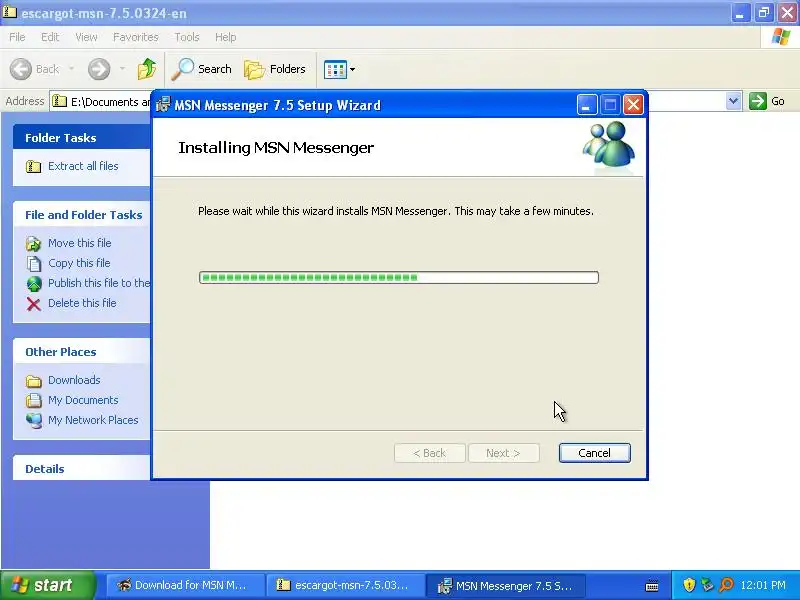Click the Go button arrow
This screenshot has width=800, height=600.
pos(758,101)
